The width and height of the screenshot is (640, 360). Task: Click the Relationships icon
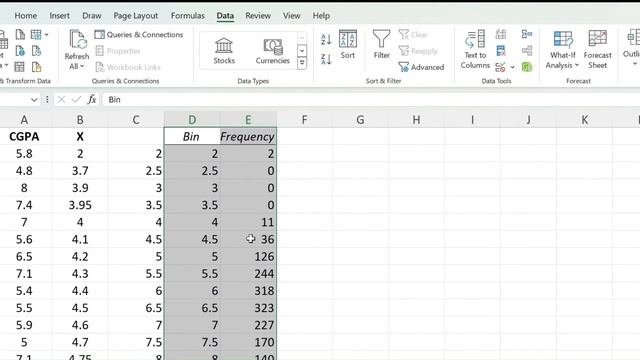(x=527, y=51)
